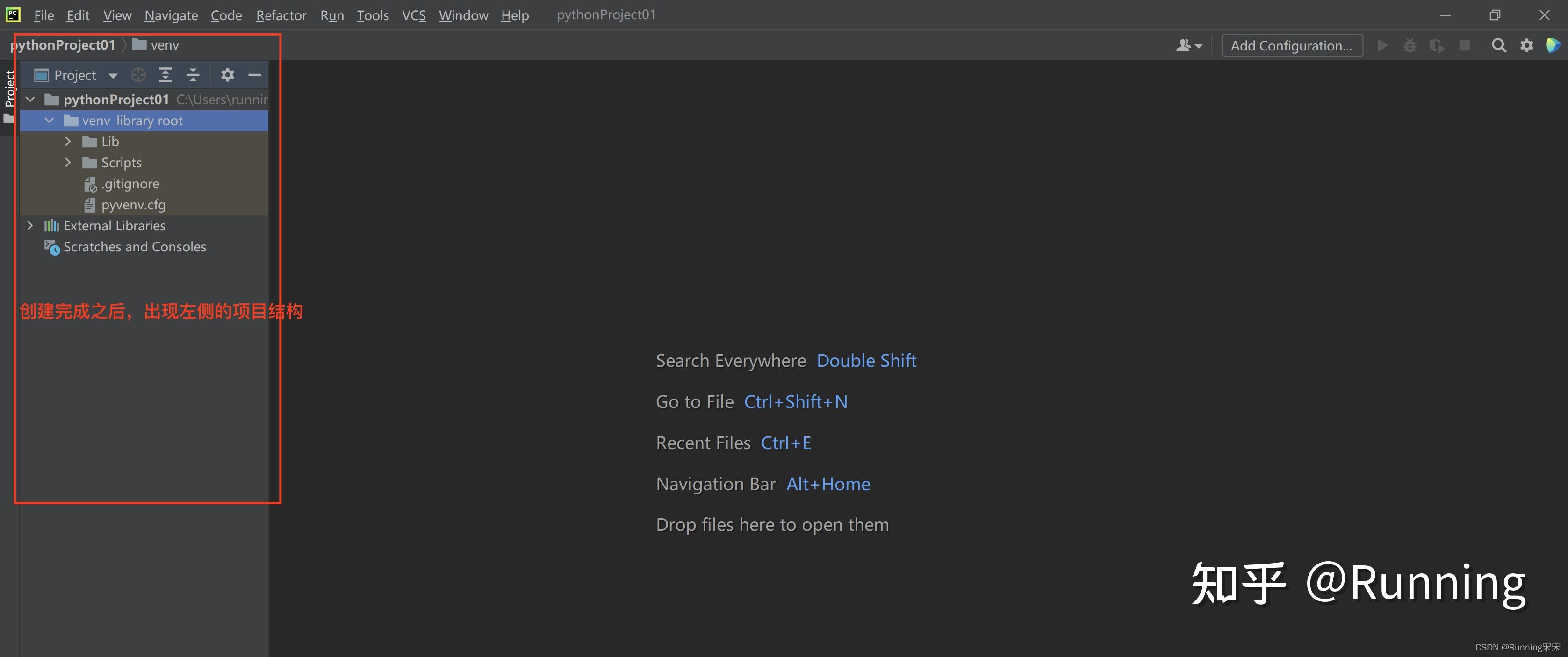Expand all items in Project panel
This screenshot has height=657, width=1568.
(165, 75)
